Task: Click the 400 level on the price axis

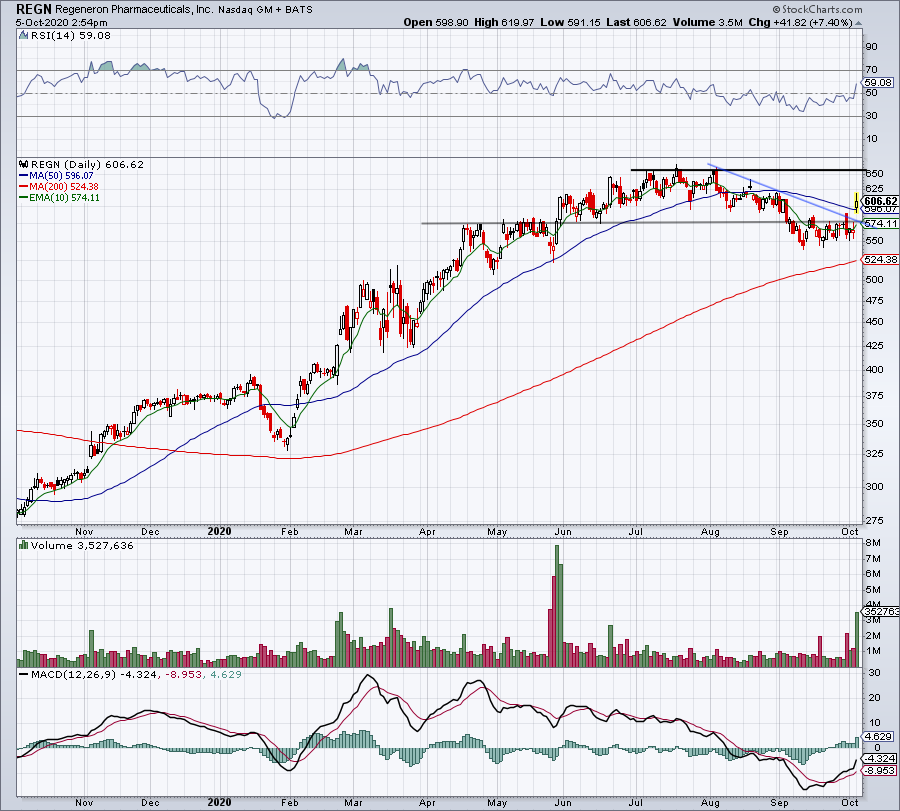Action: tap(875, 370)
